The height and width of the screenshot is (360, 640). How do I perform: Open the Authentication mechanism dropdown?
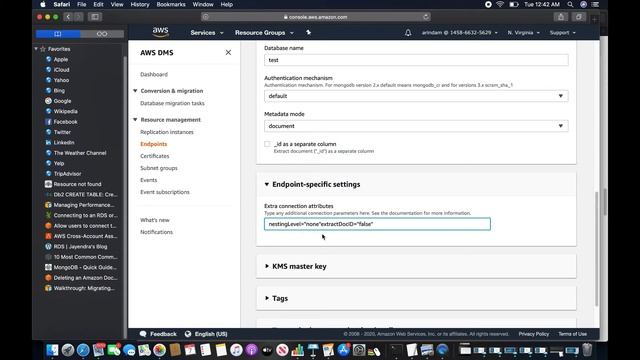click(x=416, y=96)
